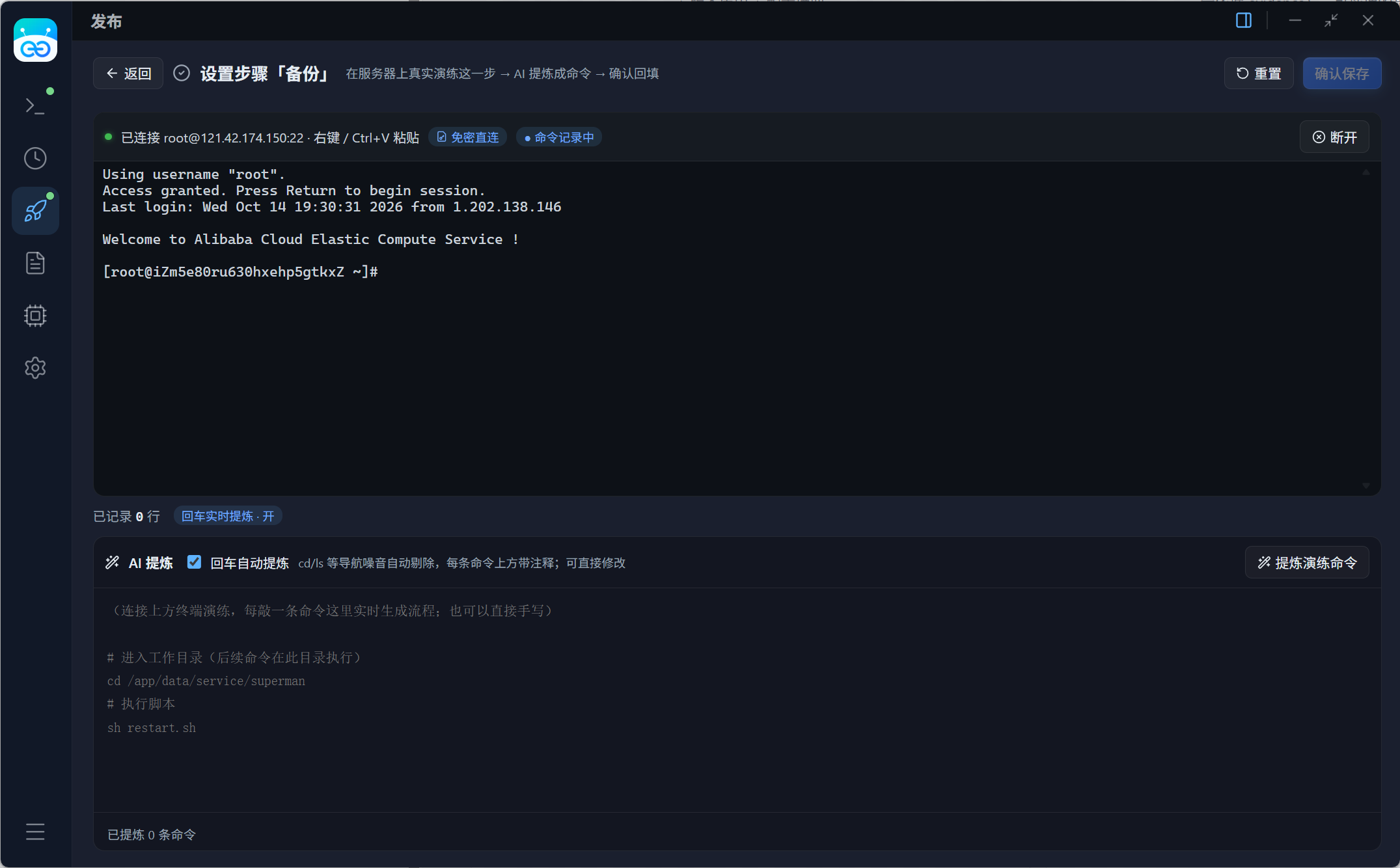This screenshot has height=868, width=1400.
Task: Click the Last login terminal line
Action: (x=331, y=207)
